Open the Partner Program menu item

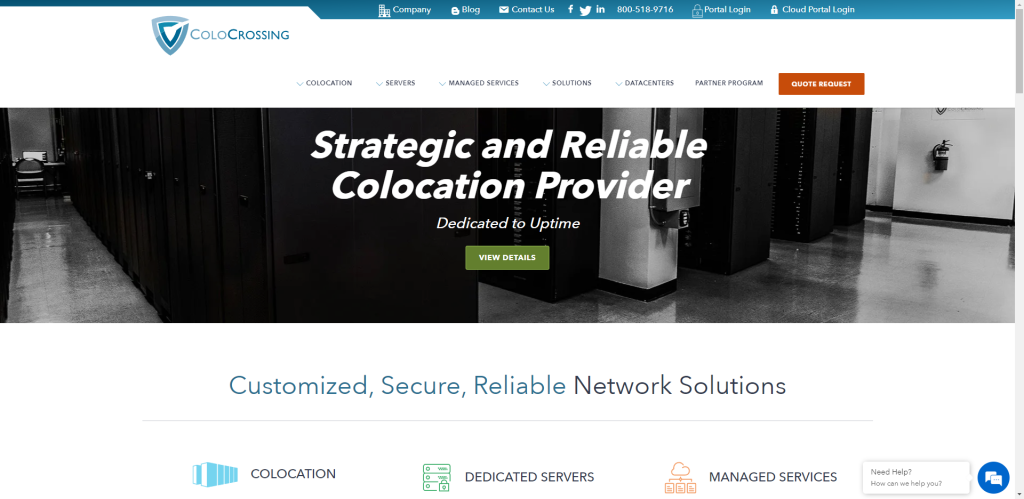point(729,83)
